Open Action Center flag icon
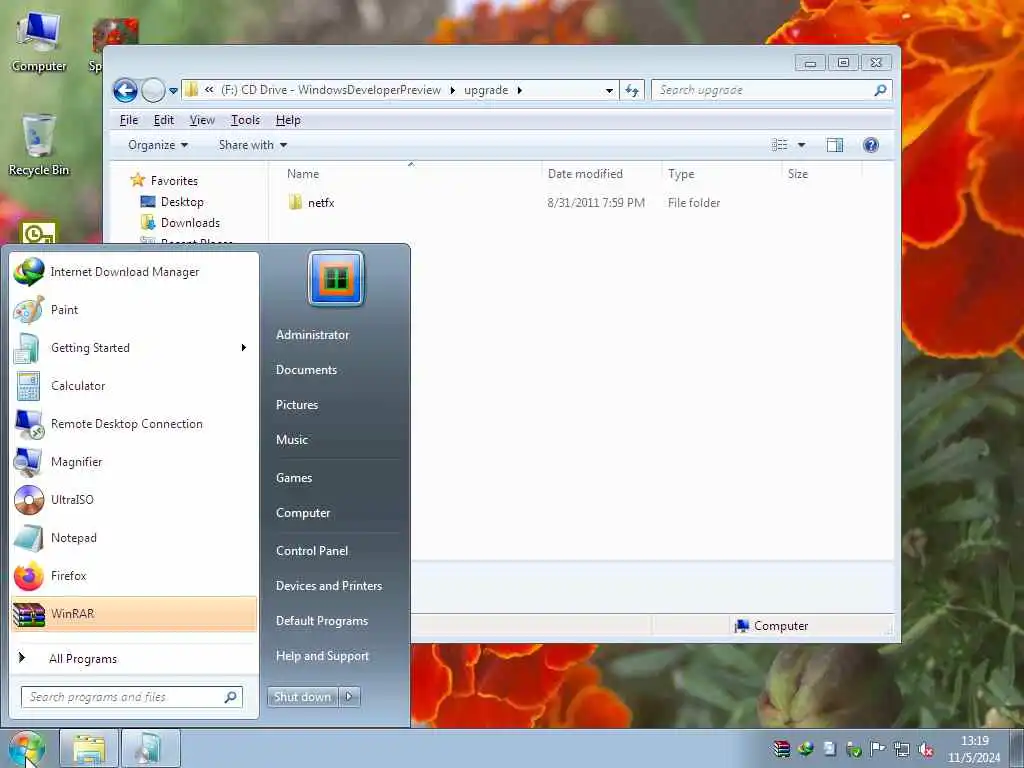 877,749
